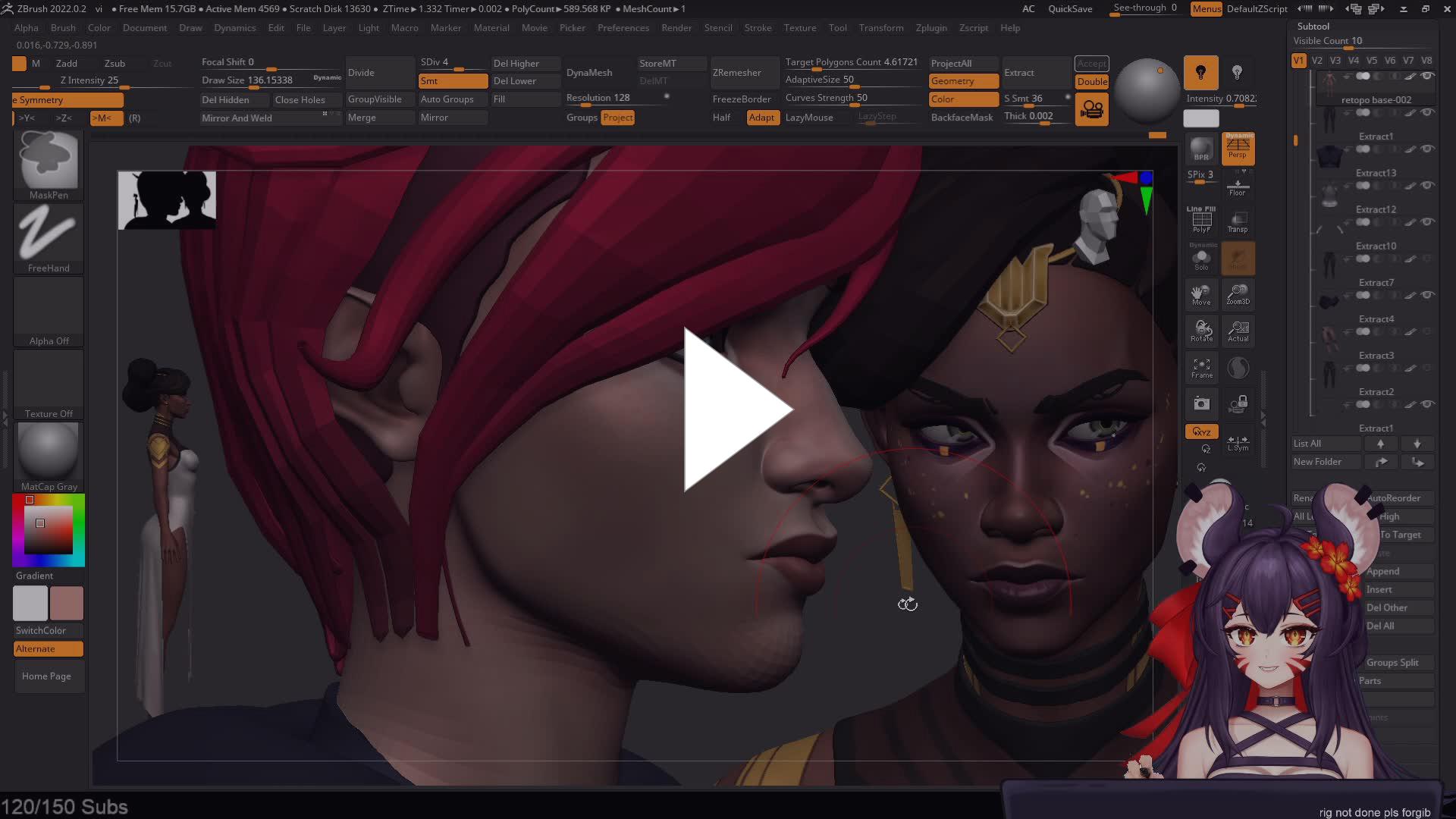Toggle the Smt smoothing option
The height and width of the screenshot is (819, 1456).
[452, 81]
